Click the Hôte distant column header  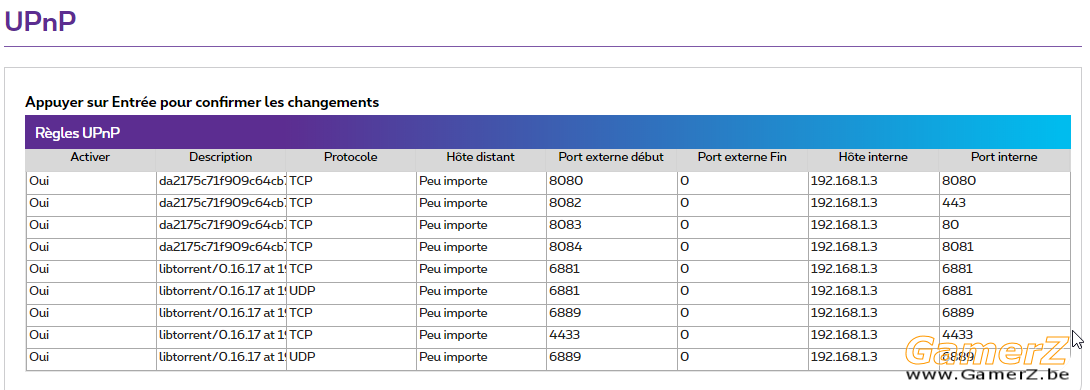click(x=481, y=157)
